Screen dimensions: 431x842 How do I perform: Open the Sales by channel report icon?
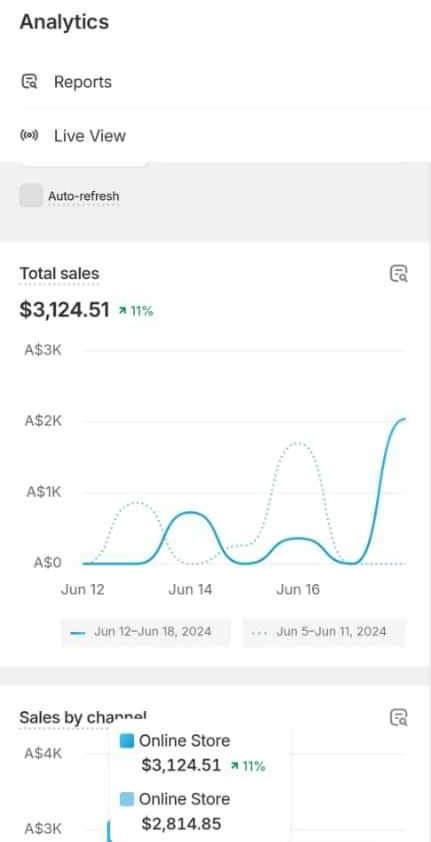398,717
